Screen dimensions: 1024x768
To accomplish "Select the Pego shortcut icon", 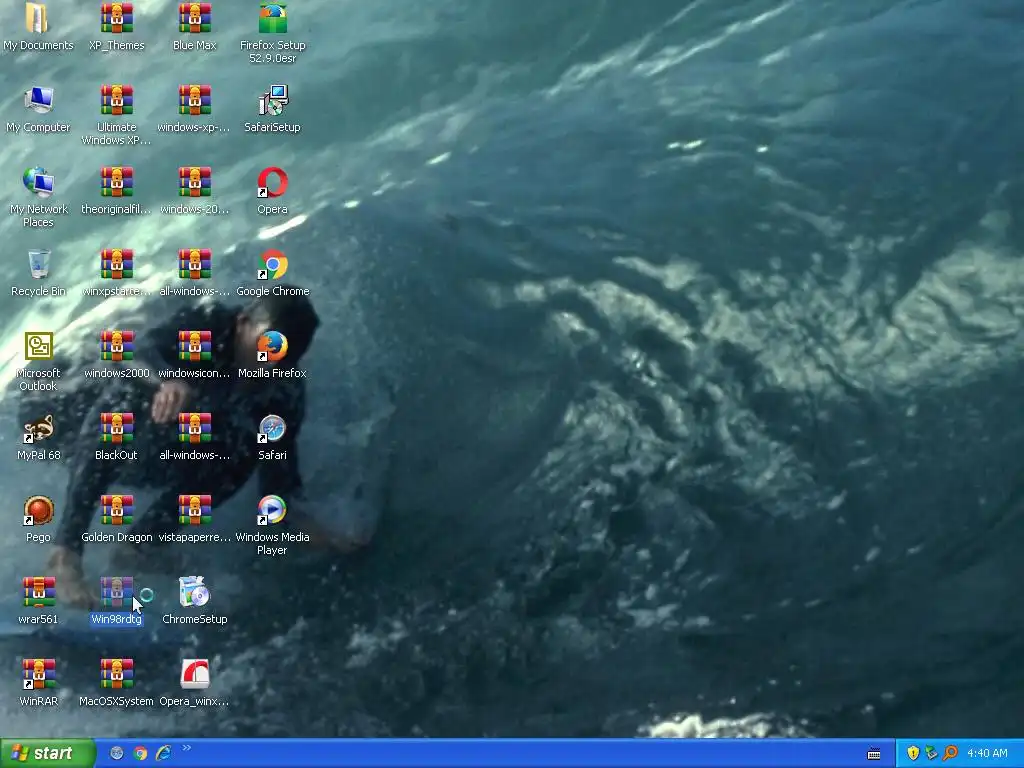I will coord(38,511).
